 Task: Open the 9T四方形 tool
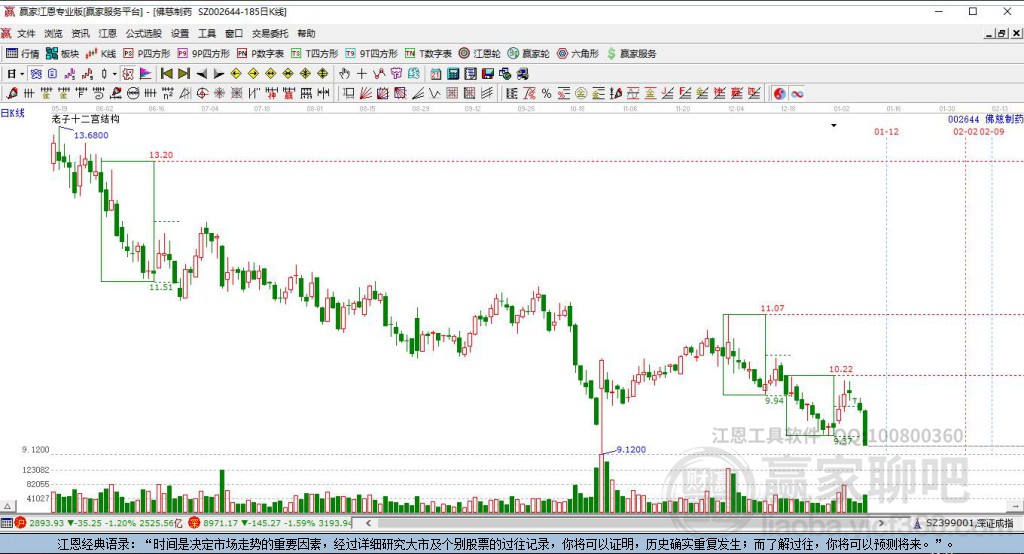[x=372, y=54]
